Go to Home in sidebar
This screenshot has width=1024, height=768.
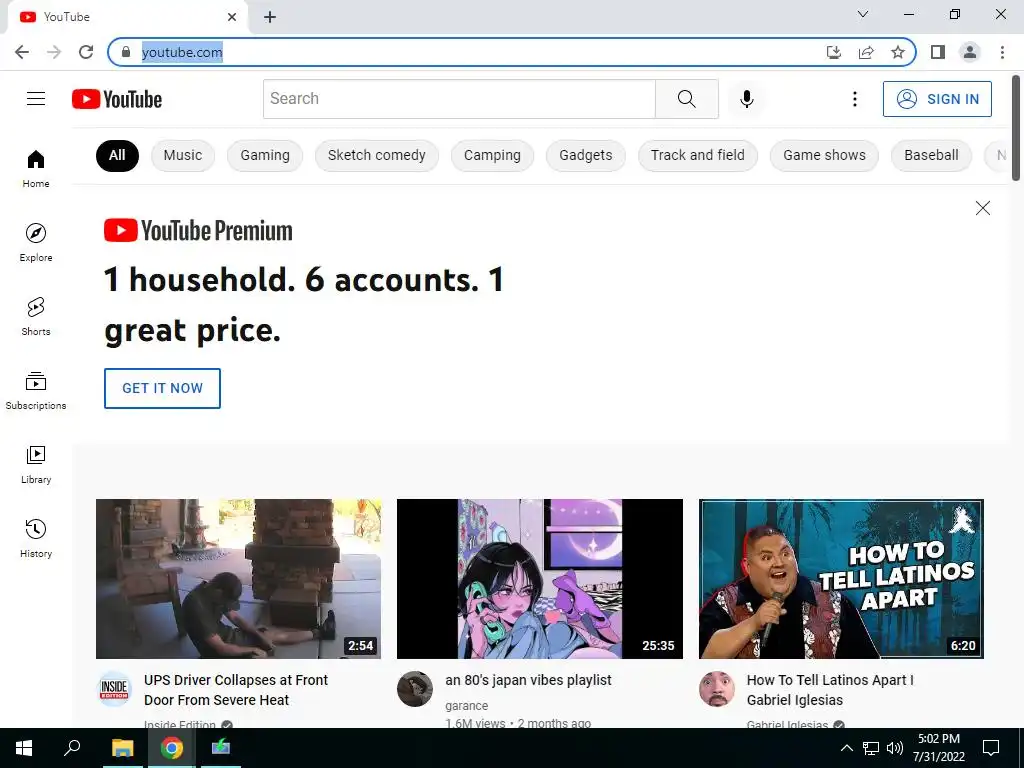pos(36,168)
